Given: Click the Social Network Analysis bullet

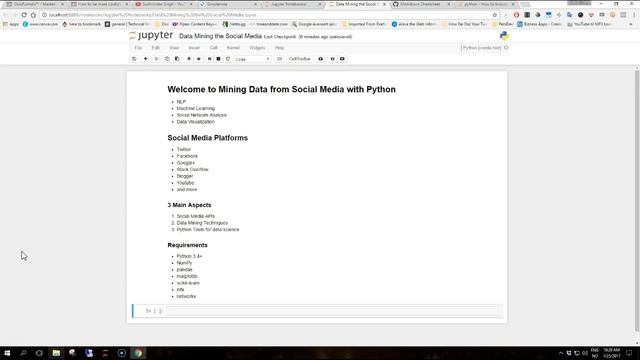Looking at the screenshot, I should click(202, 115).
